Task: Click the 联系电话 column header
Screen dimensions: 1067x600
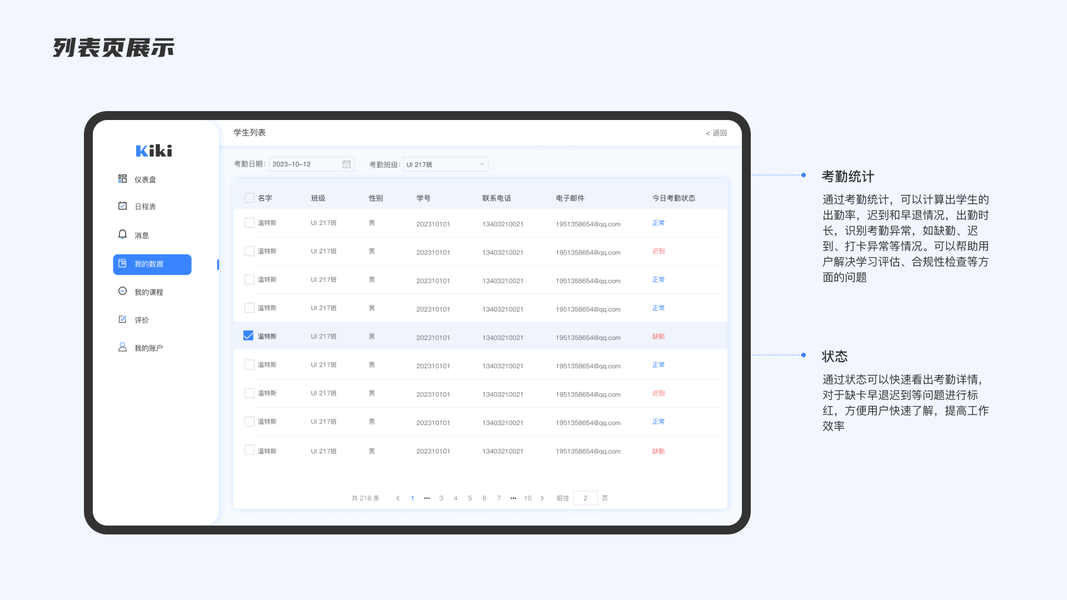Action: point(497,198)
